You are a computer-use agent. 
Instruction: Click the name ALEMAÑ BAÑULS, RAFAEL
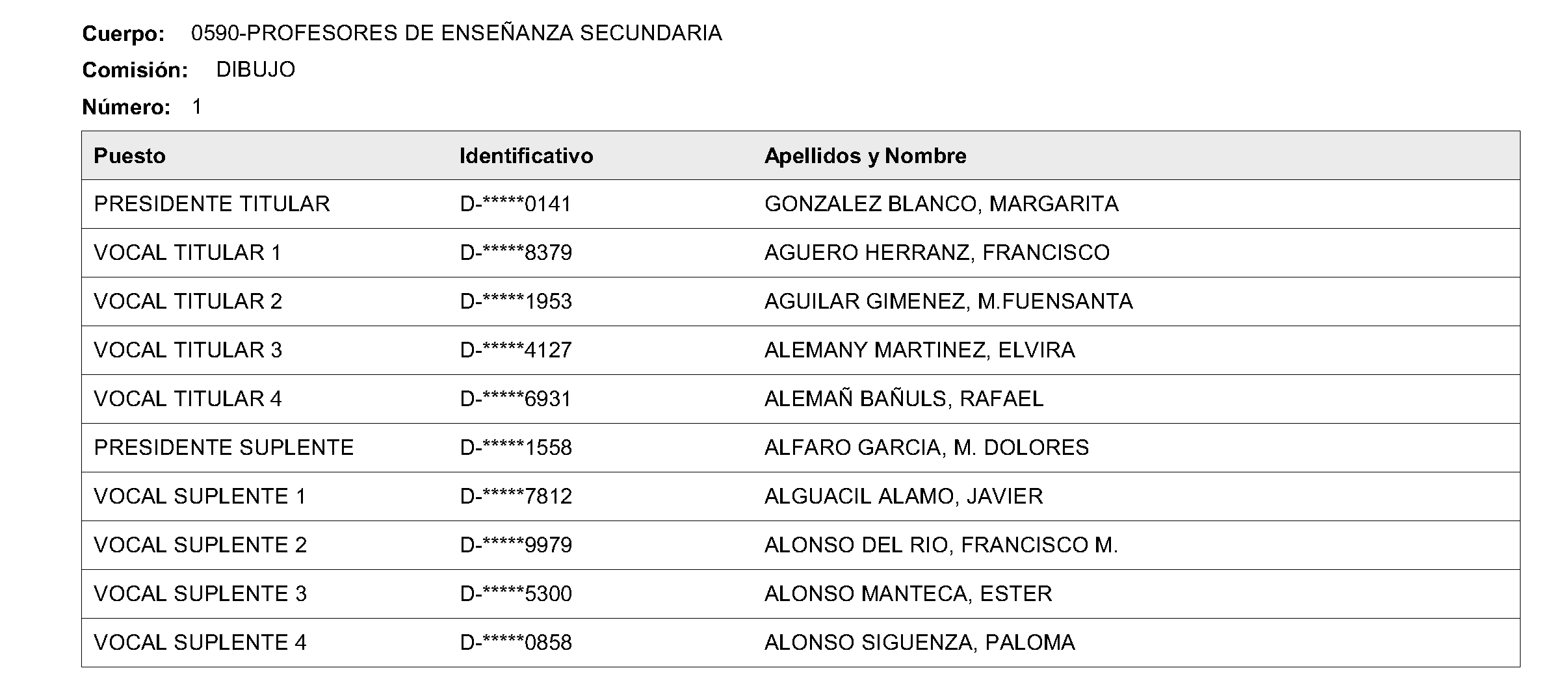click(904, 398)
